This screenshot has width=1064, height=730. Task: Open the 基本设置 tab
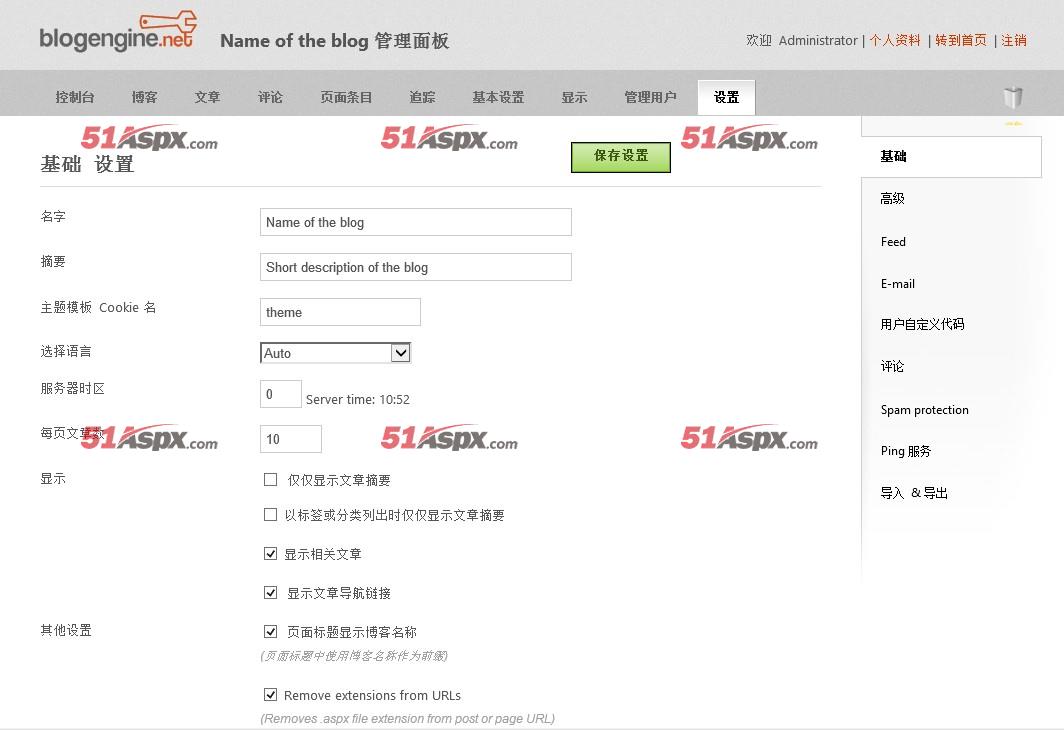498,97
